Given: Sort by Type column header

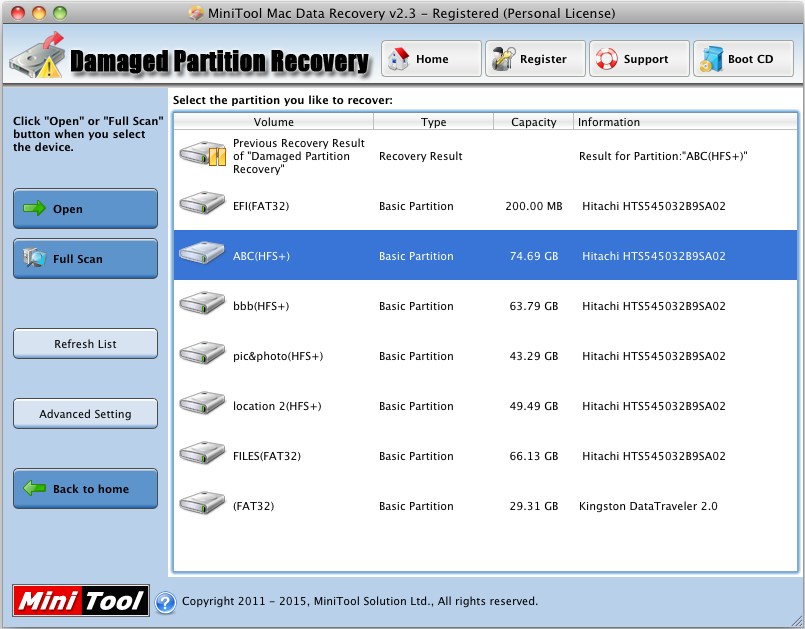Looking at the screenshot, I should click(433, 122).
